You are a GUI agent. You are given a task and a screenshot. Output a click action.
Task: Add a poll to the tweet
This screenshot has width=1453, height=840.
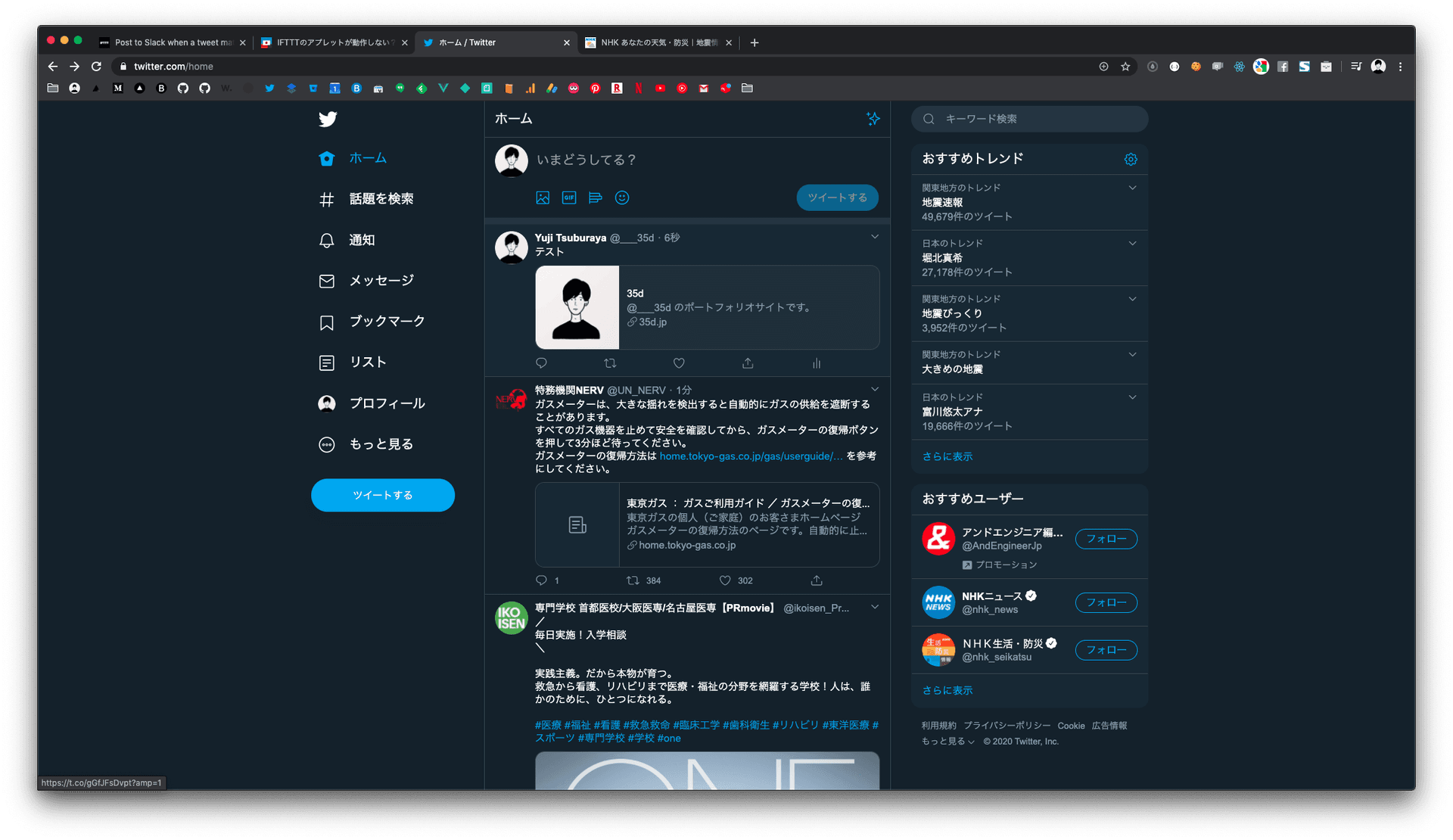point(596,198)
